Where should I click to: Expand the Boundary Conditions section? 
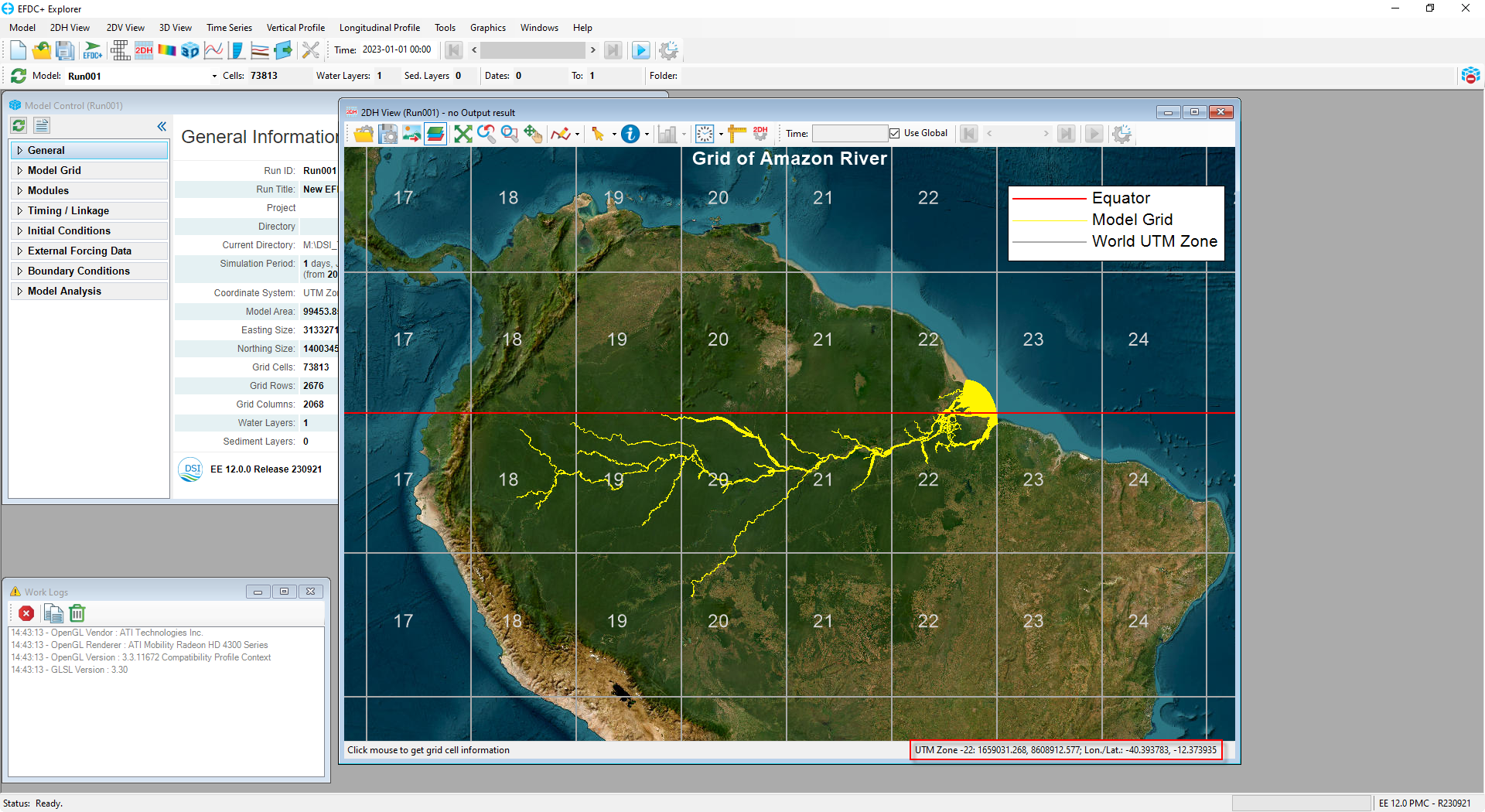click(79, 271)
